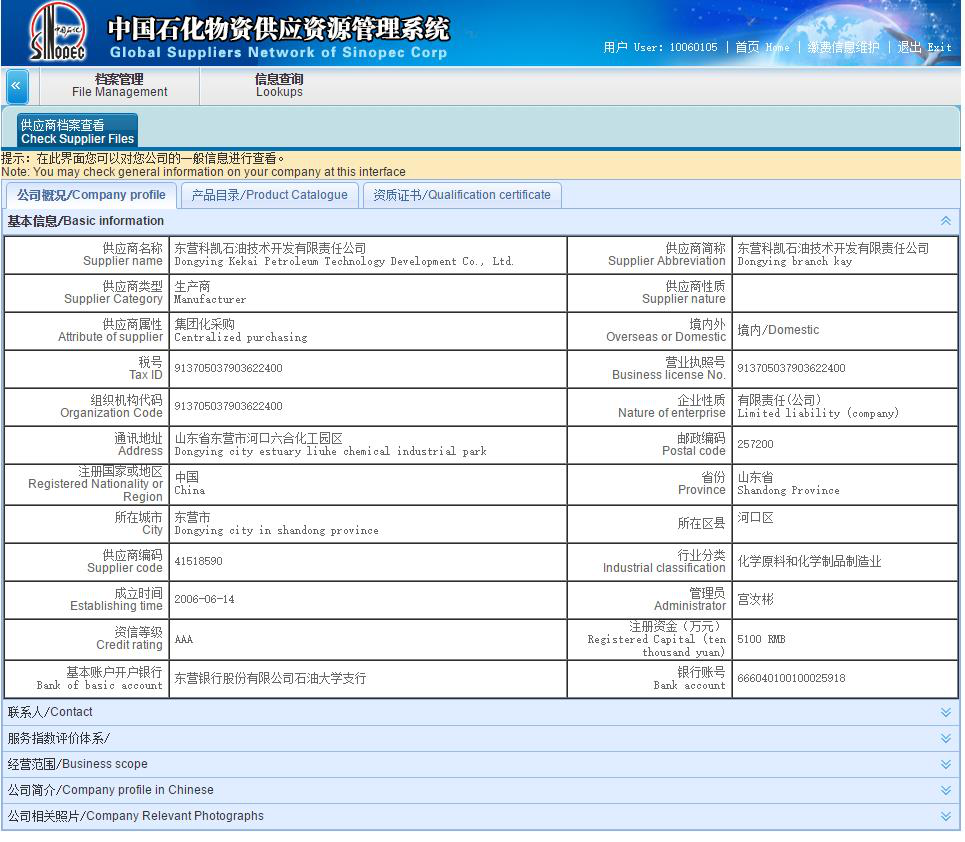Click Exit link to log out

pos(924,47)
